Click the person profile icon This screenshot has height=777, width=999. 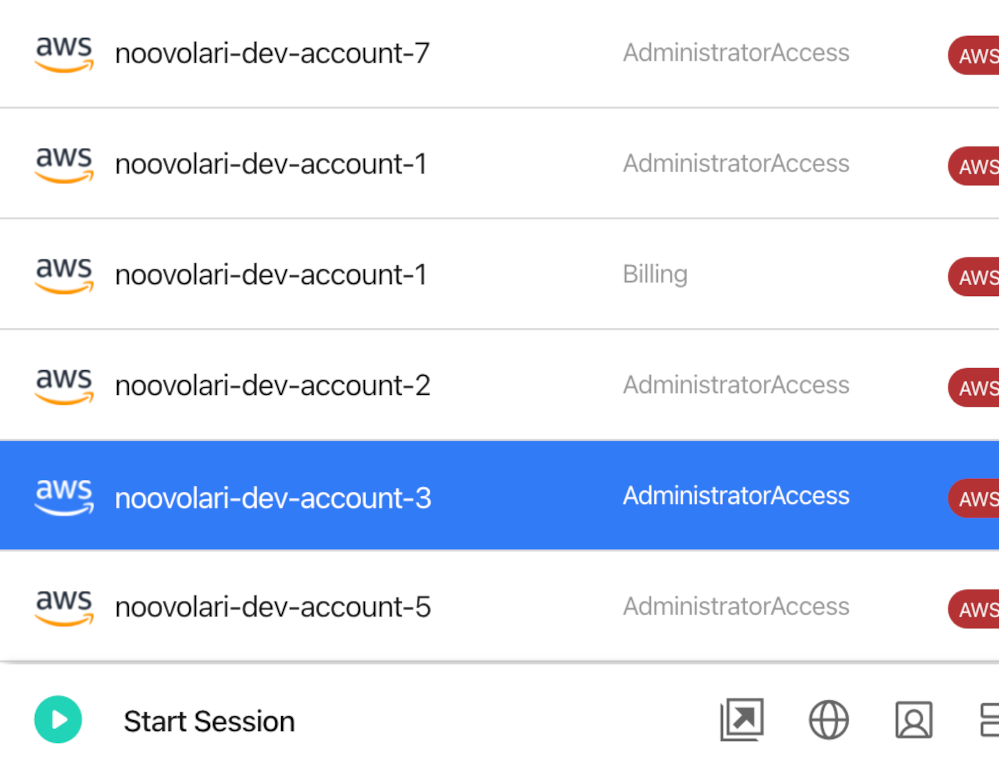pyautogui.click(x=914, y=720)
